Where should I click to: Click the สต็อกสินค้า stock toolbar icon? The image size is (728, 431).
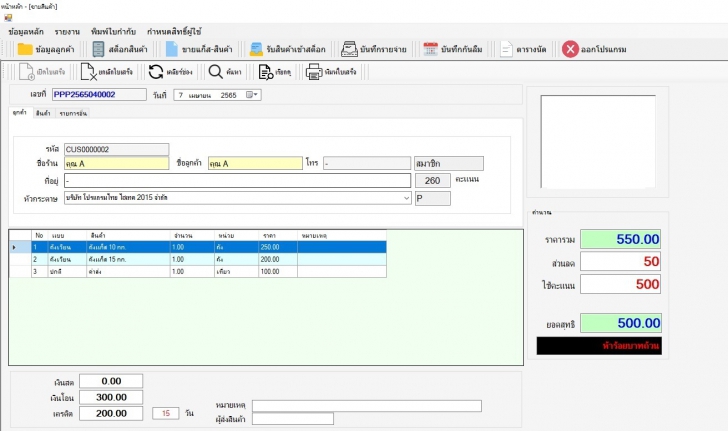98,49
